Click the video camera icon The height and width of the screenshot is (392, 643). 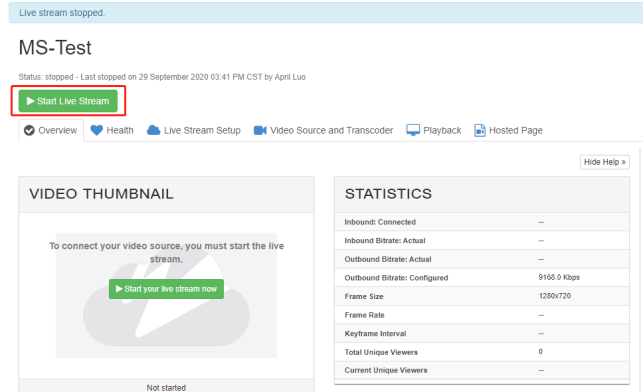260,130
